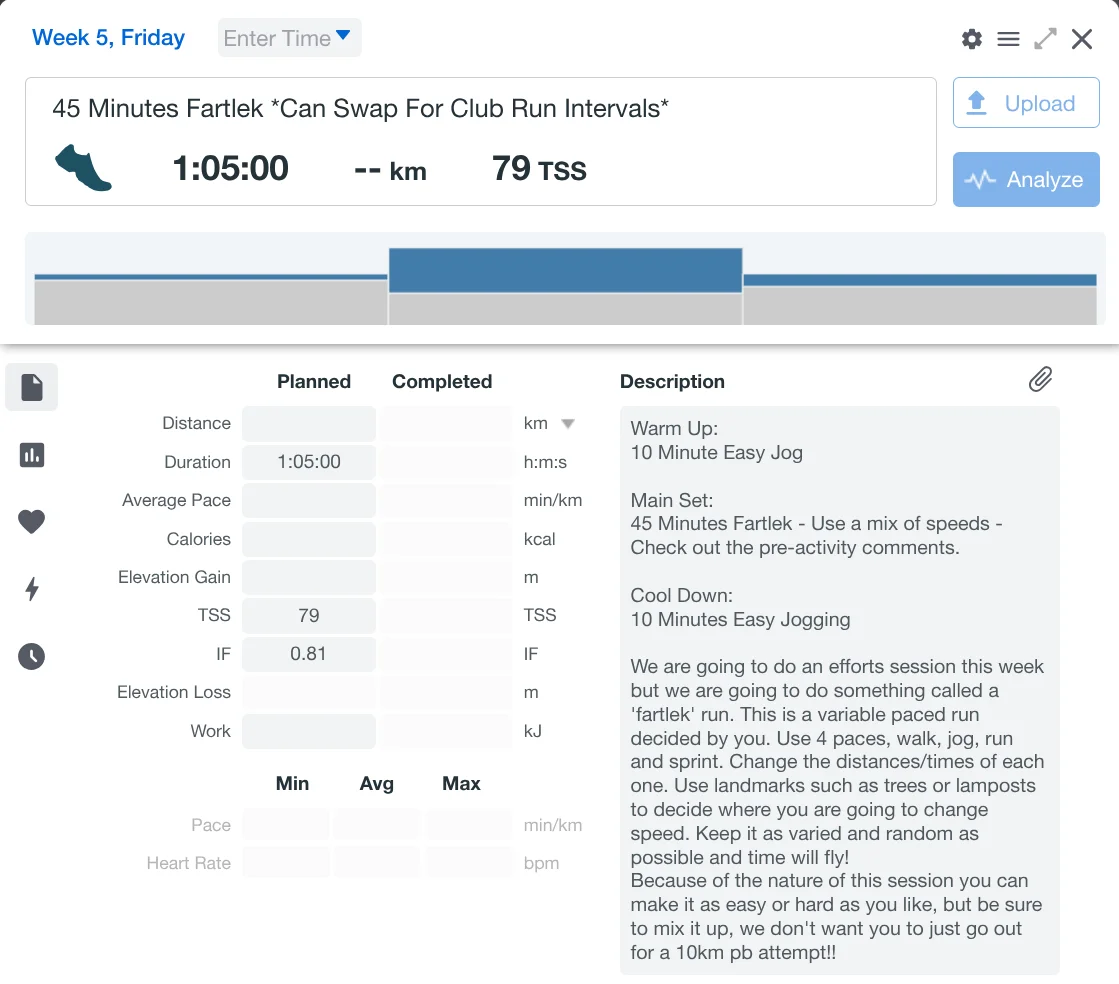Open the clock sidebar icon

click(32, 656)
